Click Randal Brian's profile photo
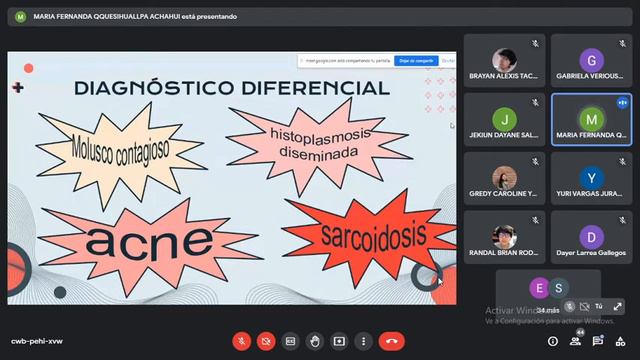This screenshot has height=360, width=640. tap(504, 237)
